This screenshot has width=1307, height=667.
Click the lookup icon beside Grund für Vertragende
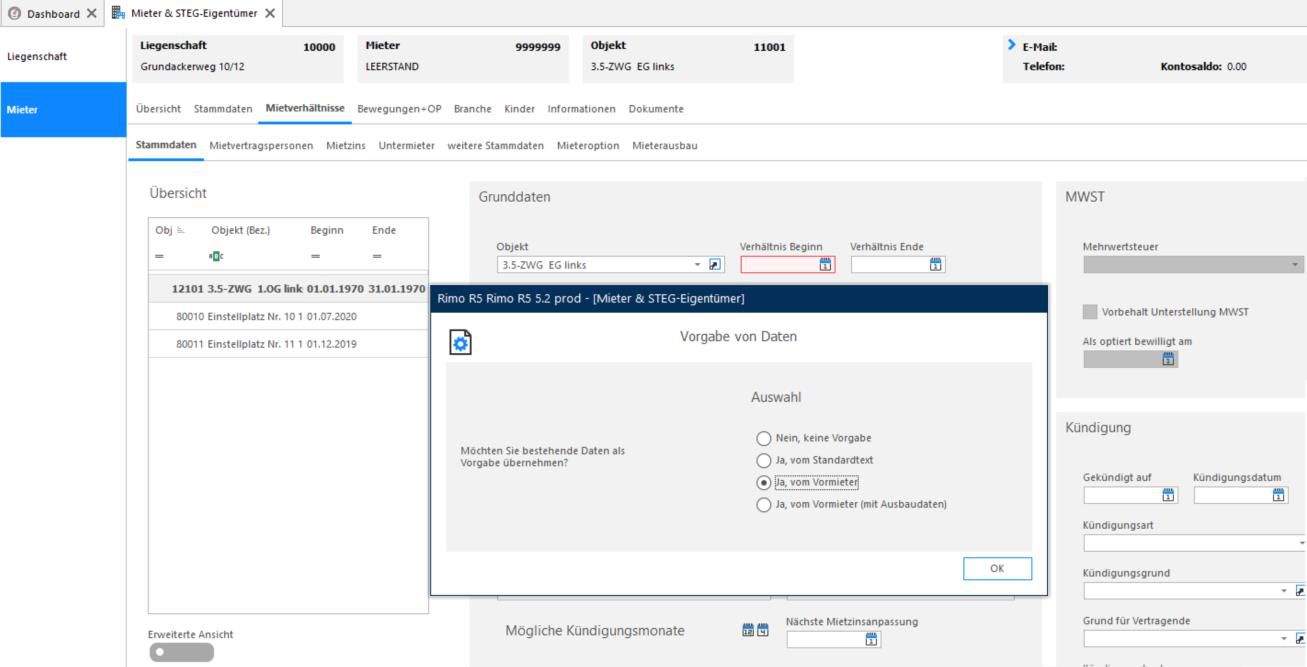pyautogui.click(x=1301, y=638)
